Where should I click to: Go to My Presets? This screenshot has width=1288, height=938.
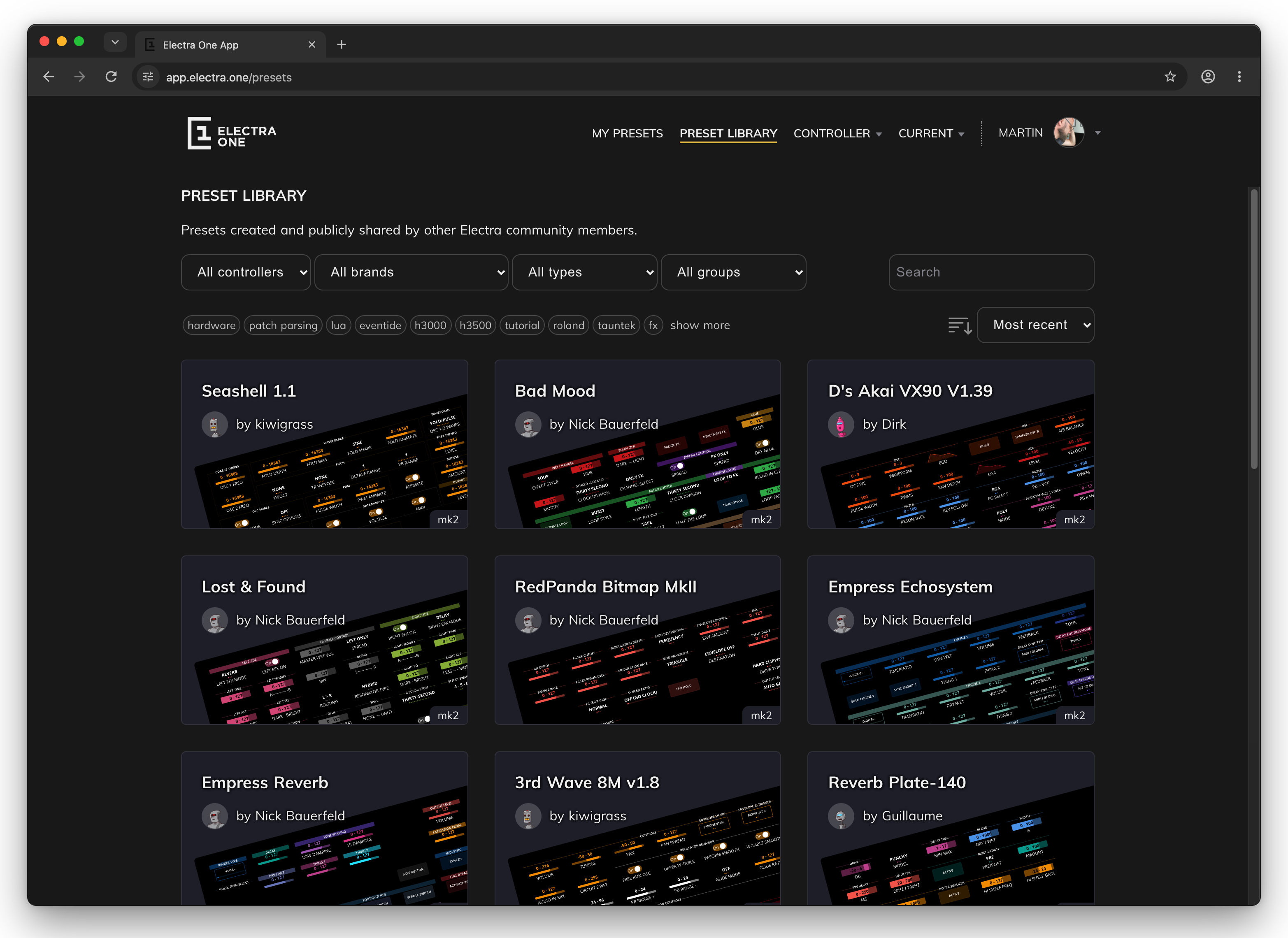[x=627, y=133]
